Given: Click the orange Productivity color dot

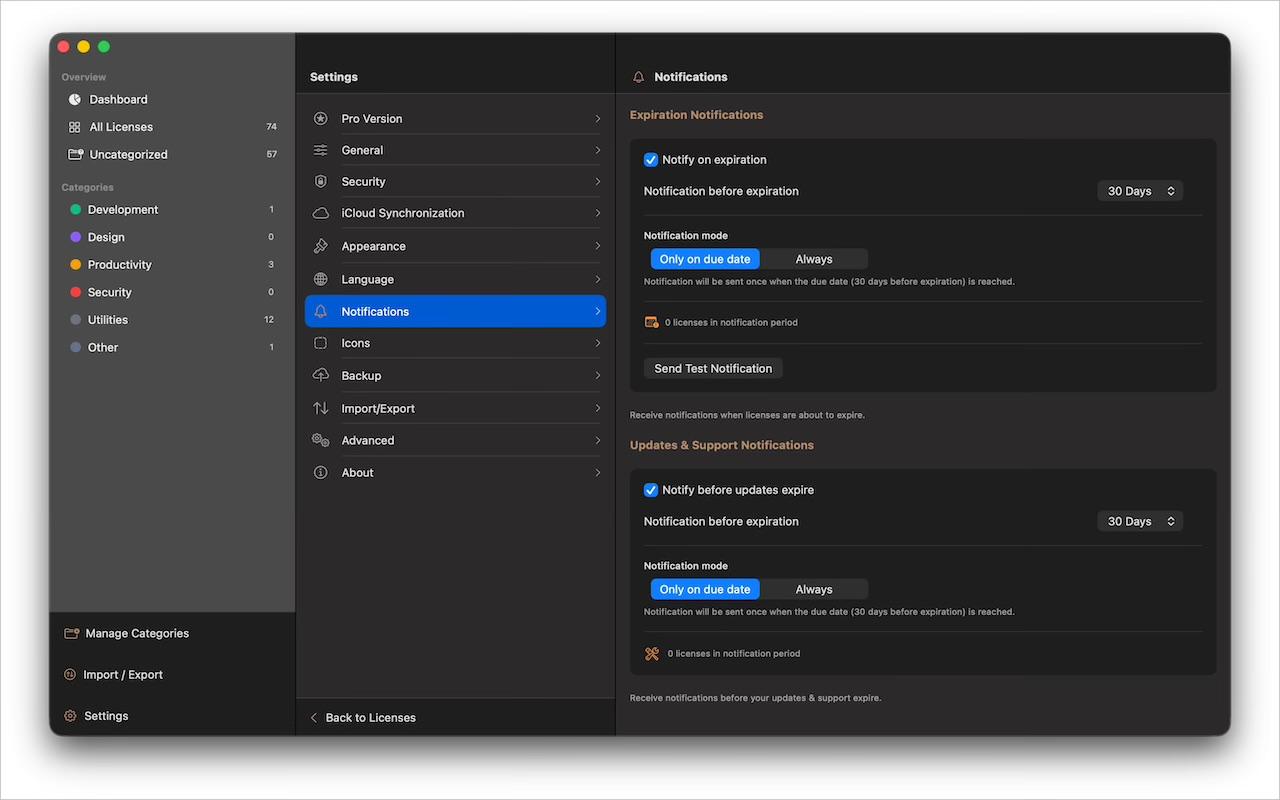Looking at the screenshot, I should tap(75, 265).
